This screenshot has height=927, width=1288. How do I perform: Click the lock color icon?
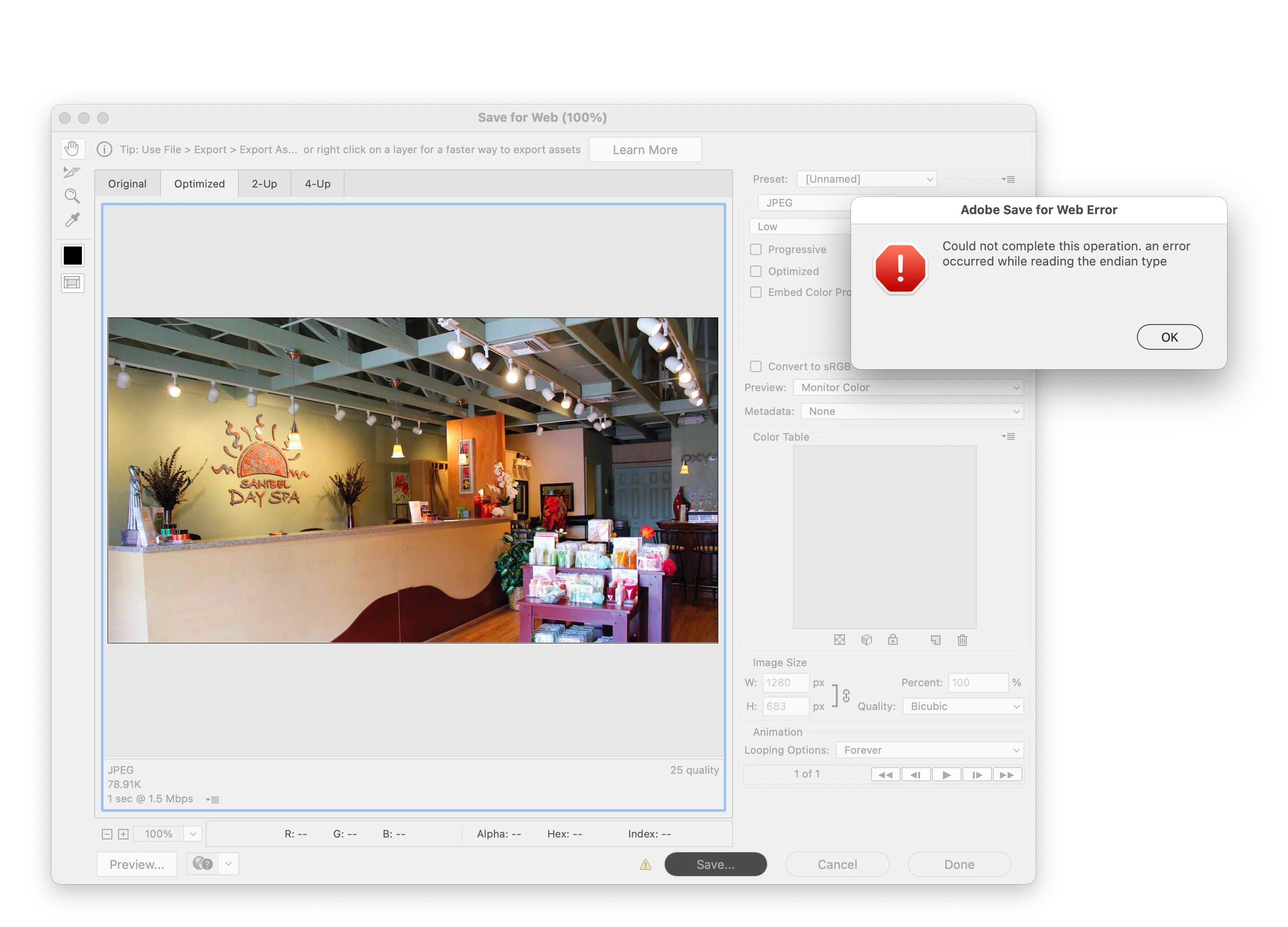click(x=893, y=641)
